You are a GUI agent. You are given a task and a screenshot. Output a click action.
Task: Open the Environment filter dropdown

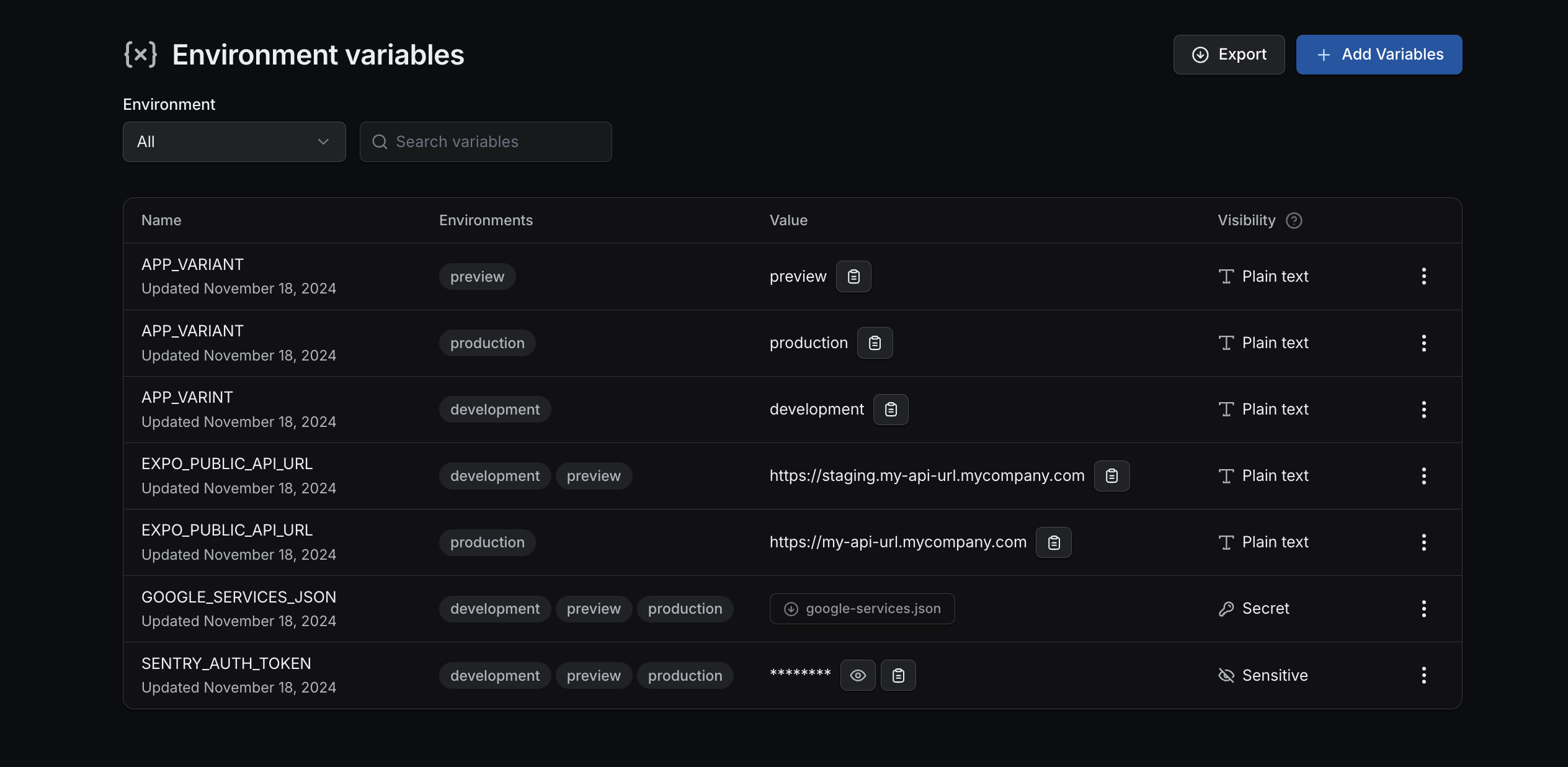pos(234,141)
